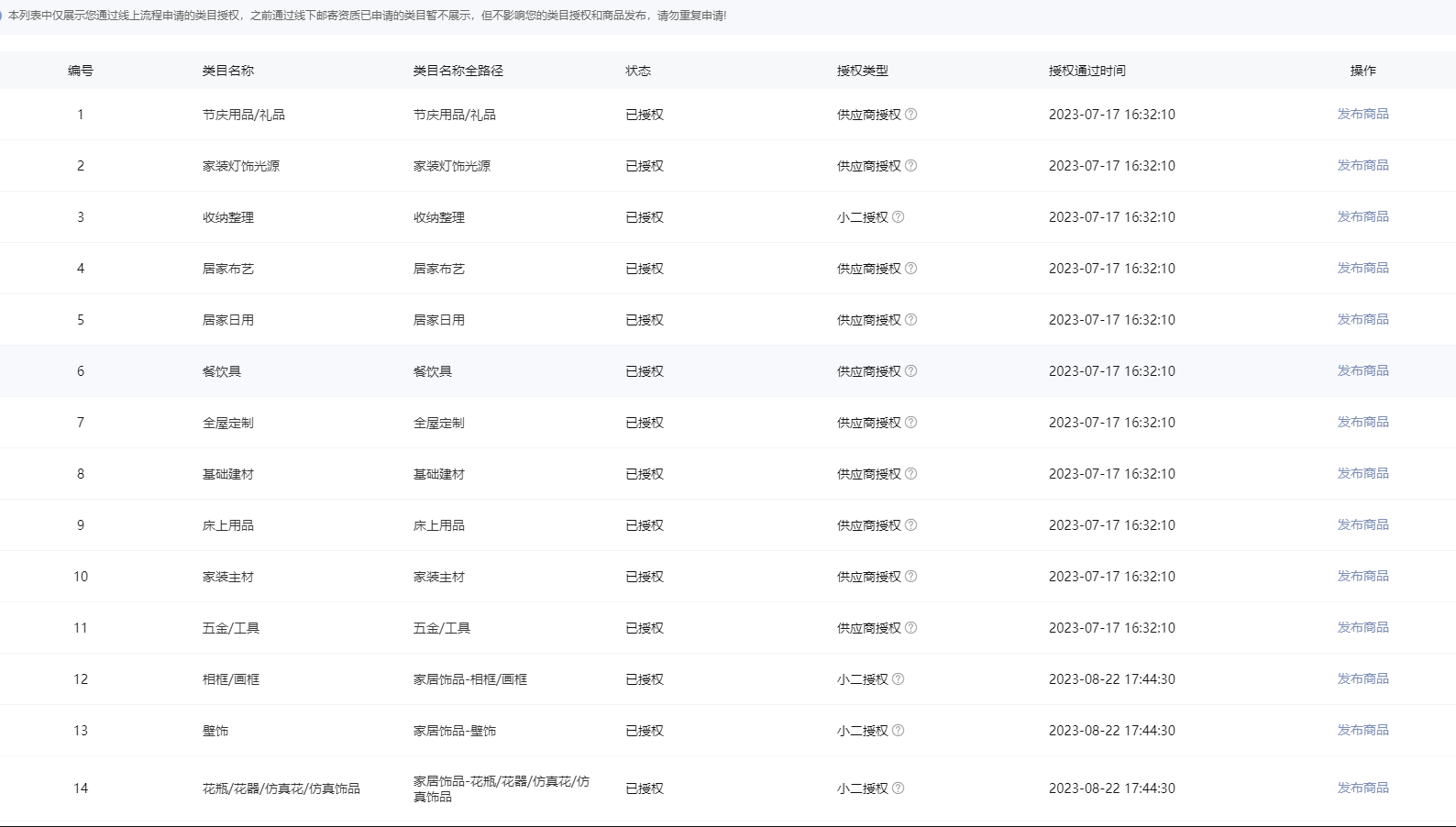Select the 收纳整理 category name cell

pos(228,217)
